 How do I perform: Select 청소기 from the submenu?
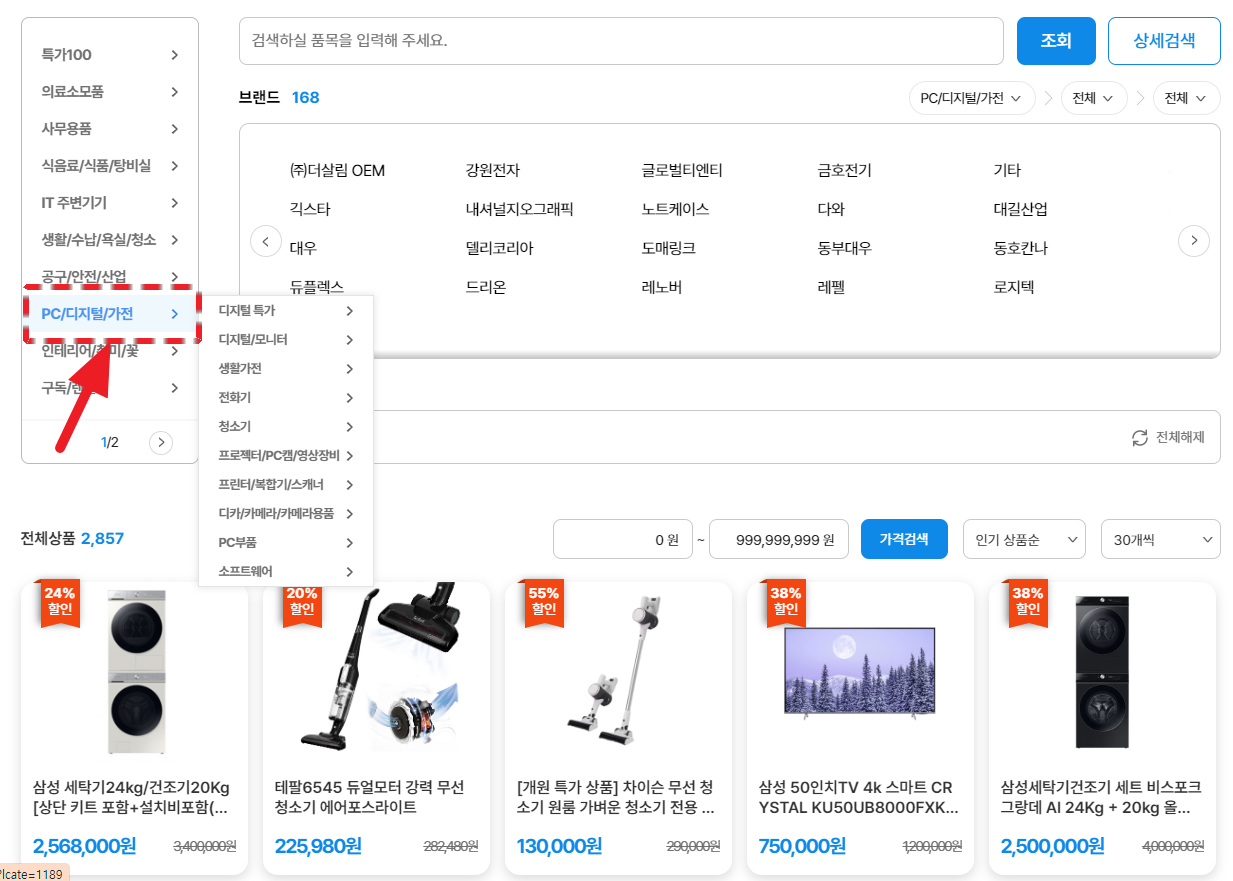pyautogui.click(x=235, y=427)
